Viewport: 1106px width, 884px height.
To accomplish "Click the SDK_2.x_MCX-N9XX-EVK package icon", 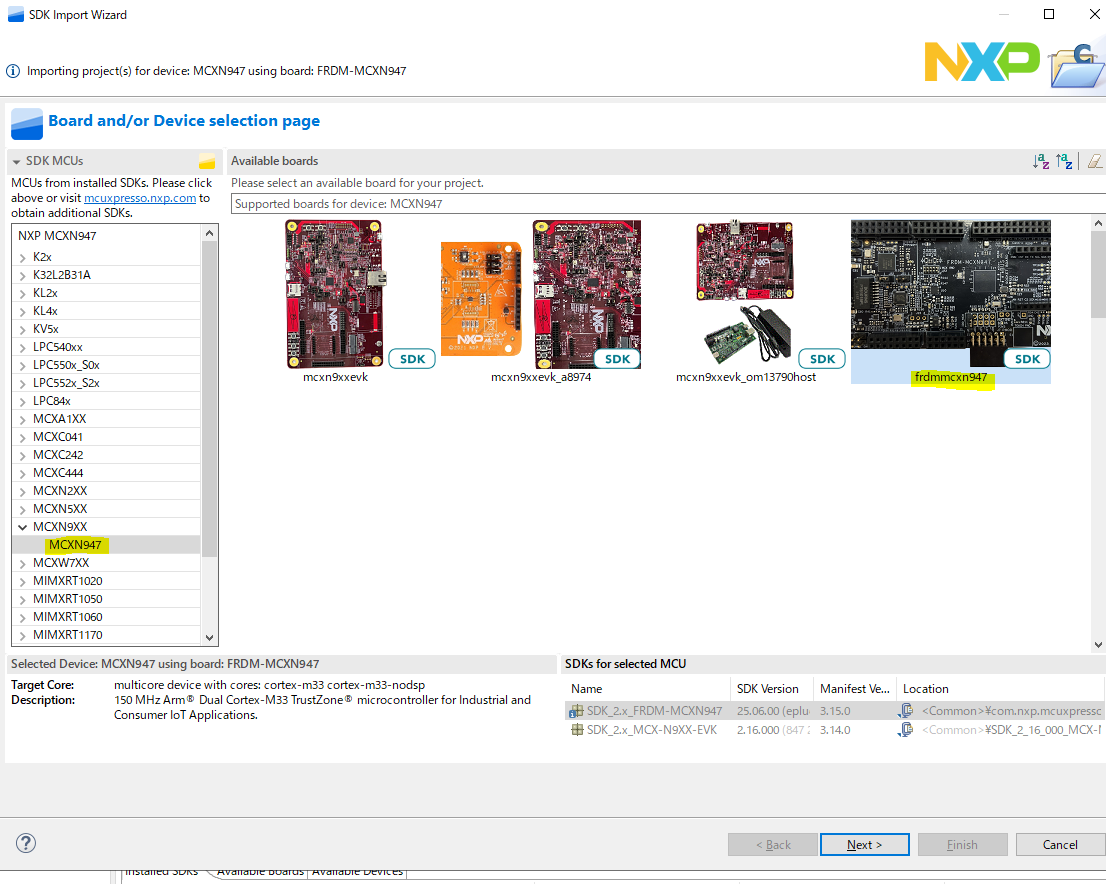I will point(577,730).
